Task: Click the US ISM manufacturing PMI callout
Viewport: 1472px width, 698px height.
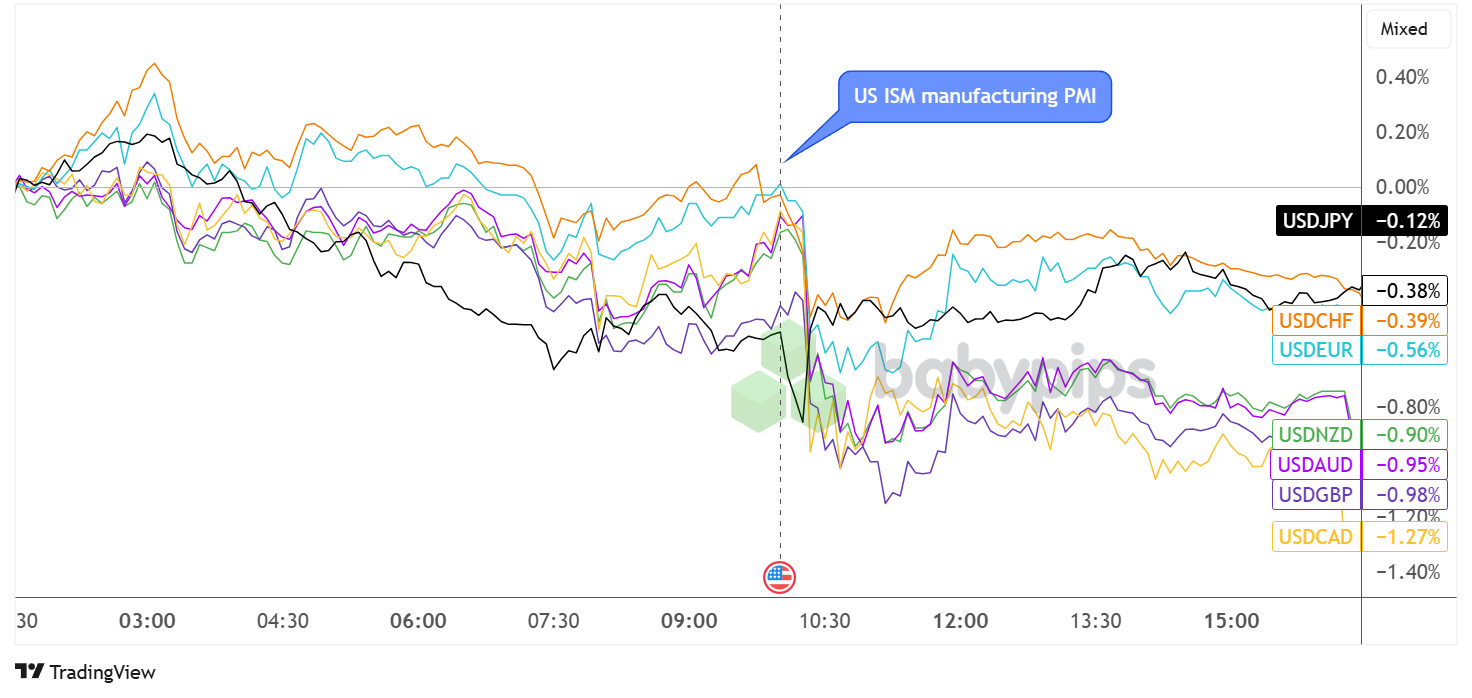Action: (x=973, y=97)
